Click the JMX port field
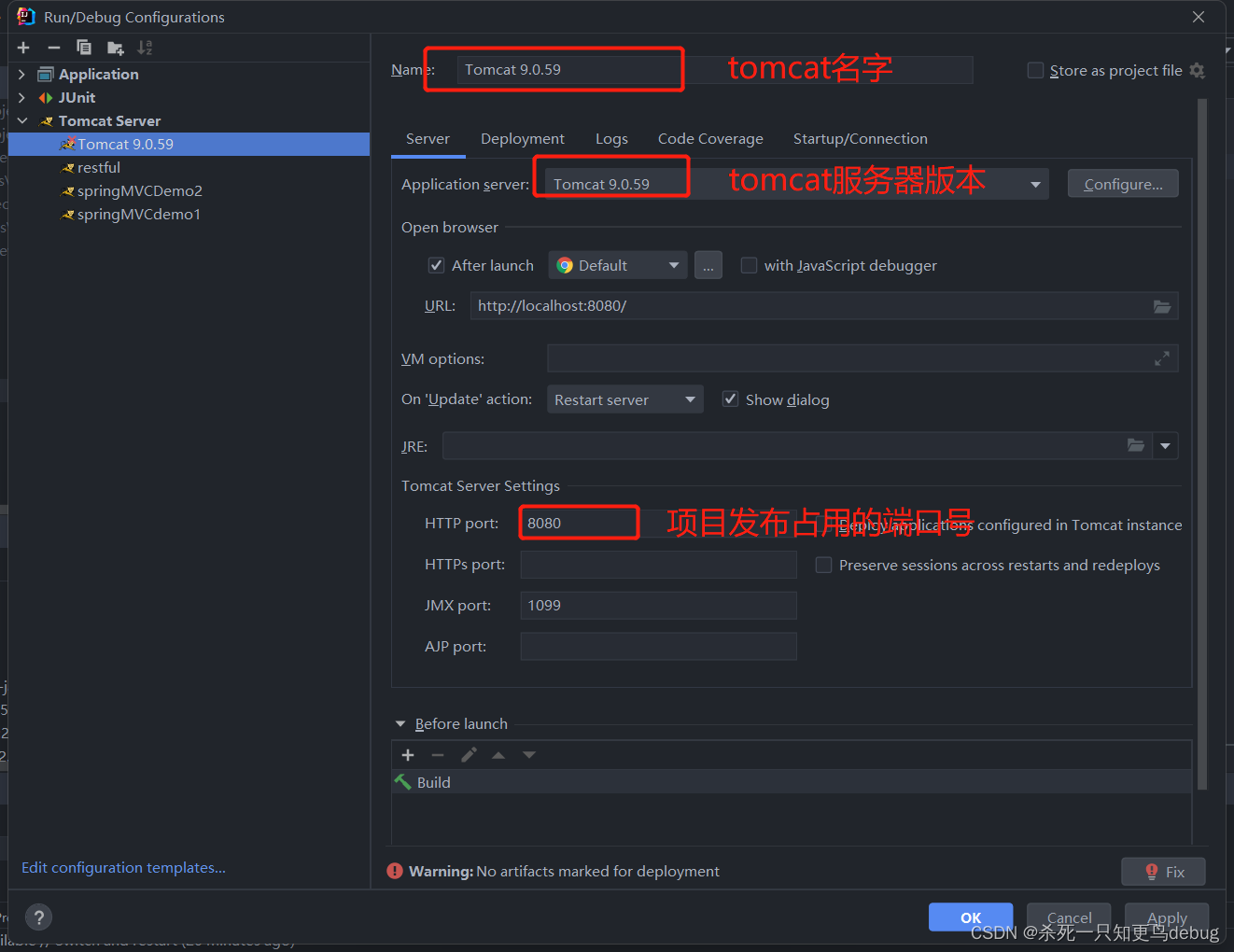The height and width of the screenshot is (952, 1234). pos(658,606)
